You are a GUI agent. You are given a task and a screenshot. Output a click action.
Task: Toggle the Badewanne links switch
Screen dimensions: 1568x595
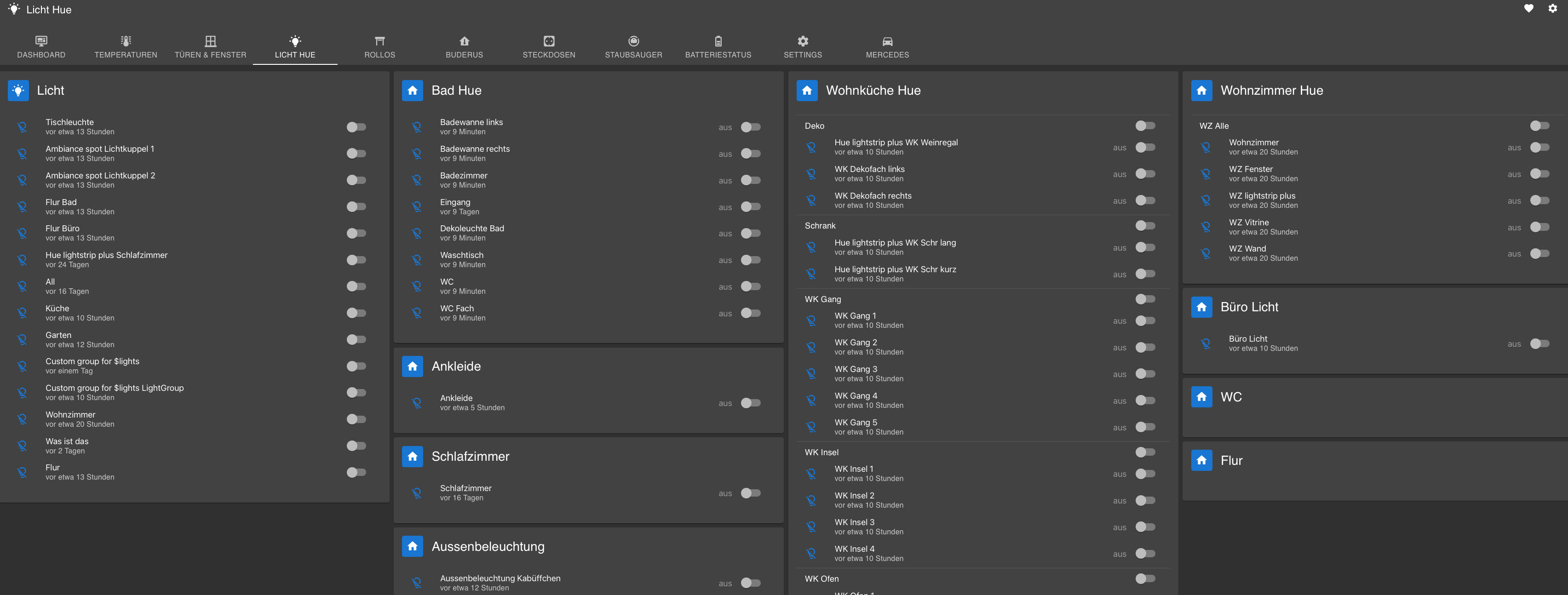coord(751,127)
